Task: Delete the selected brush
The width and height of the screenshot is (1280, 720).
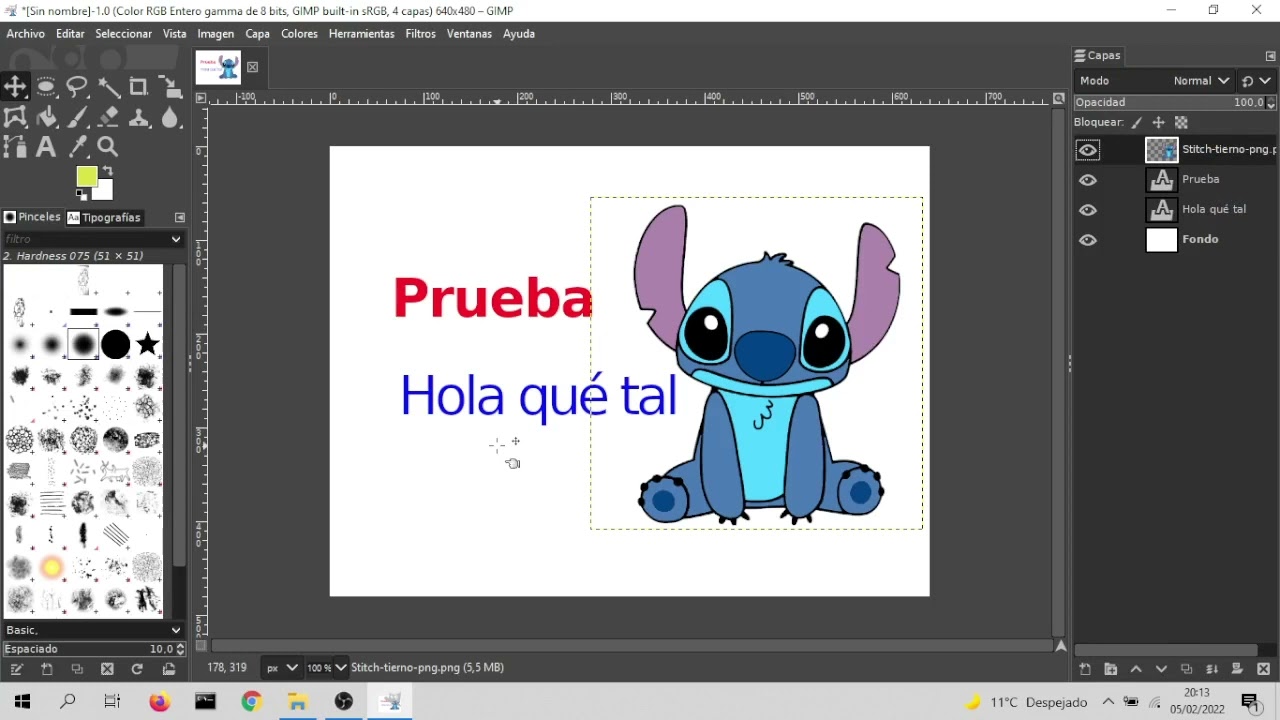Action: click(107, 669)
